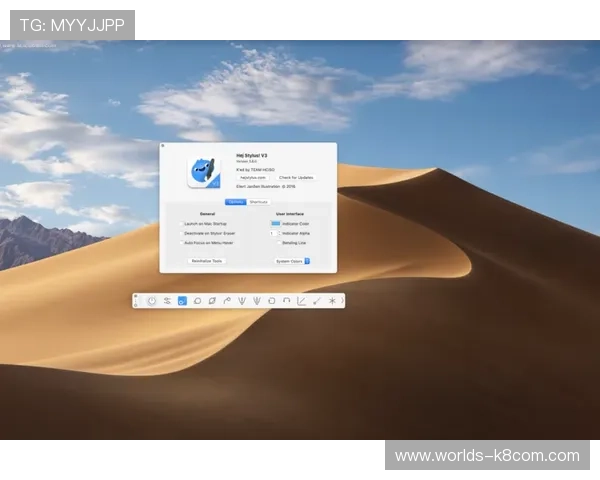Image resolution: width=600 pixels, height=480 pixels.
Task: Enable Auto Focus on Menu Hover
Action: [x=181, y=242]
